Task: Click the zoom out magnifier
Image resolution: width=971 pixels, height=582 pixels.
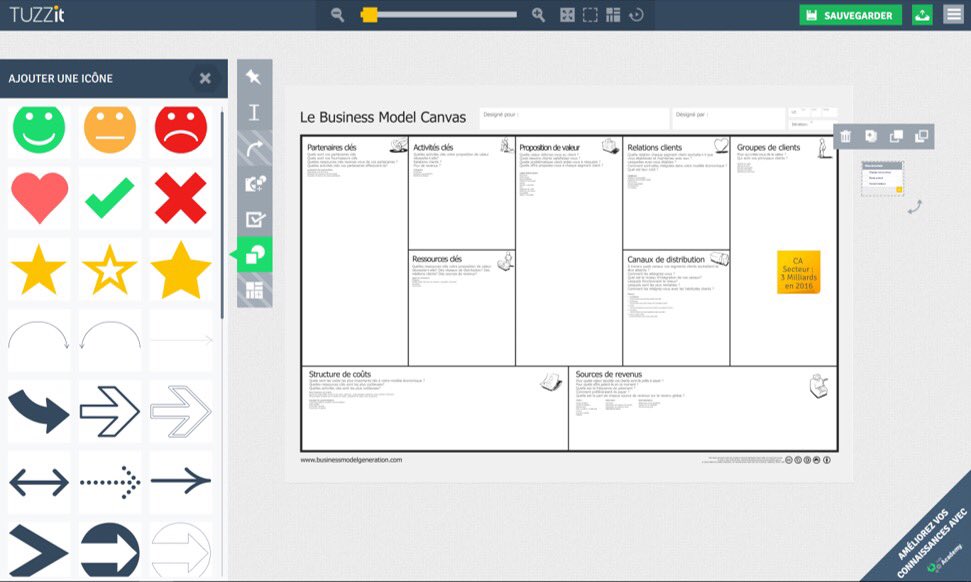Action: [x=338, y=15]
